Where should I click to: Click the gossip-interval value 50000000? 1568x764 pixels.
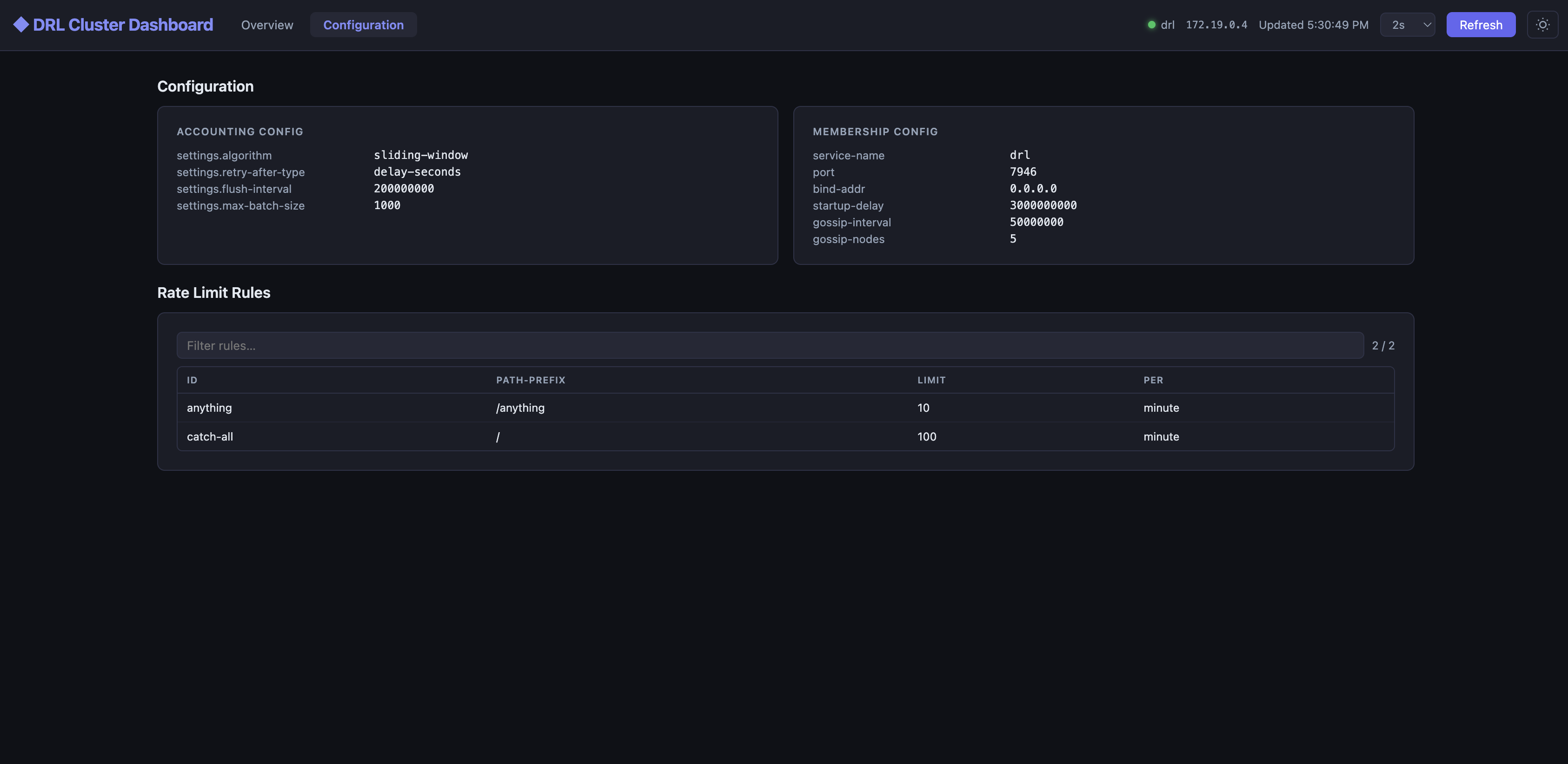pyautogui.click(x=1036, y=222)
